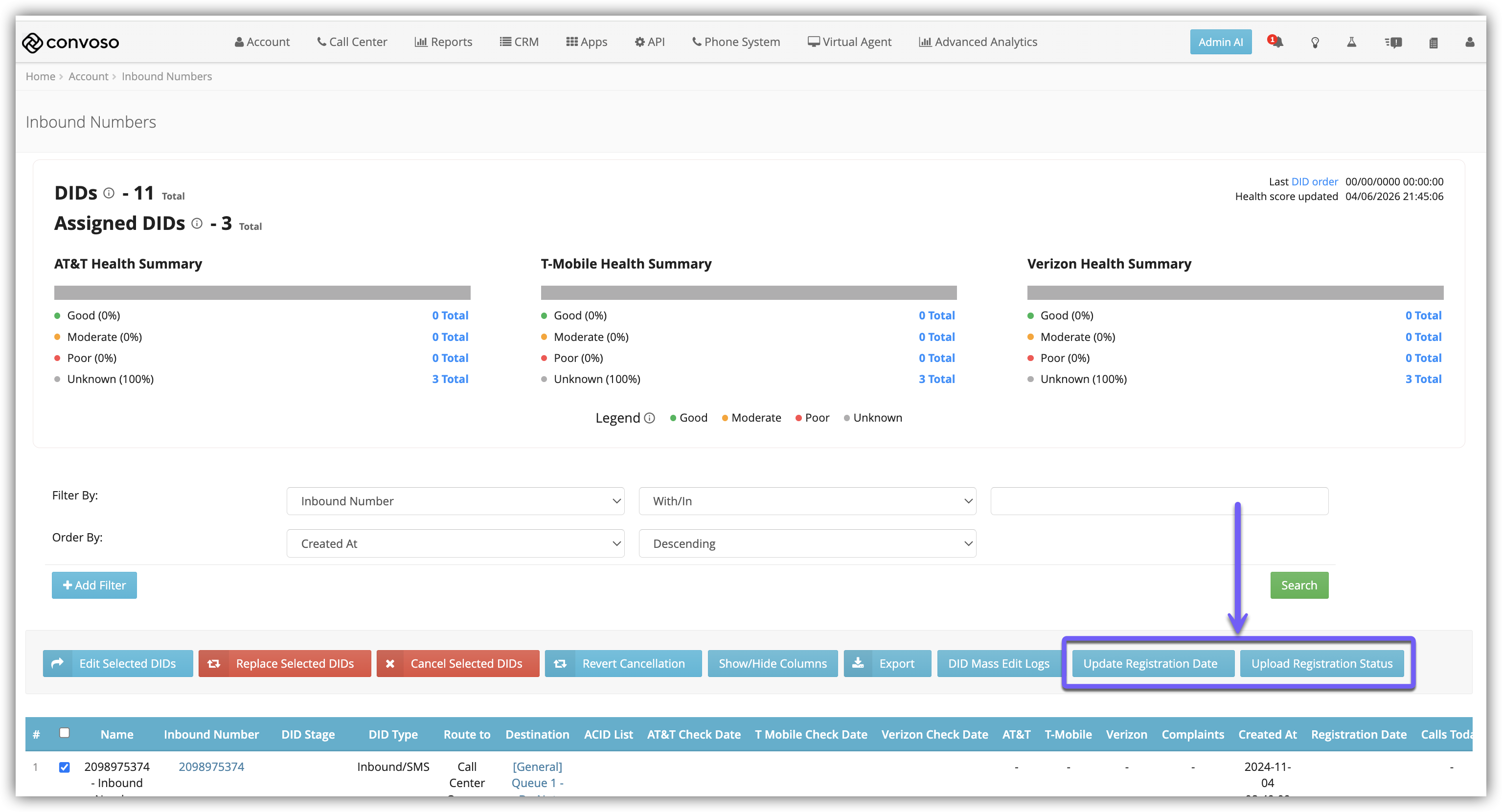Open the Inbound Number filter dropdown
Viewport: 1502px width, 812px height.
pos(455,501)
